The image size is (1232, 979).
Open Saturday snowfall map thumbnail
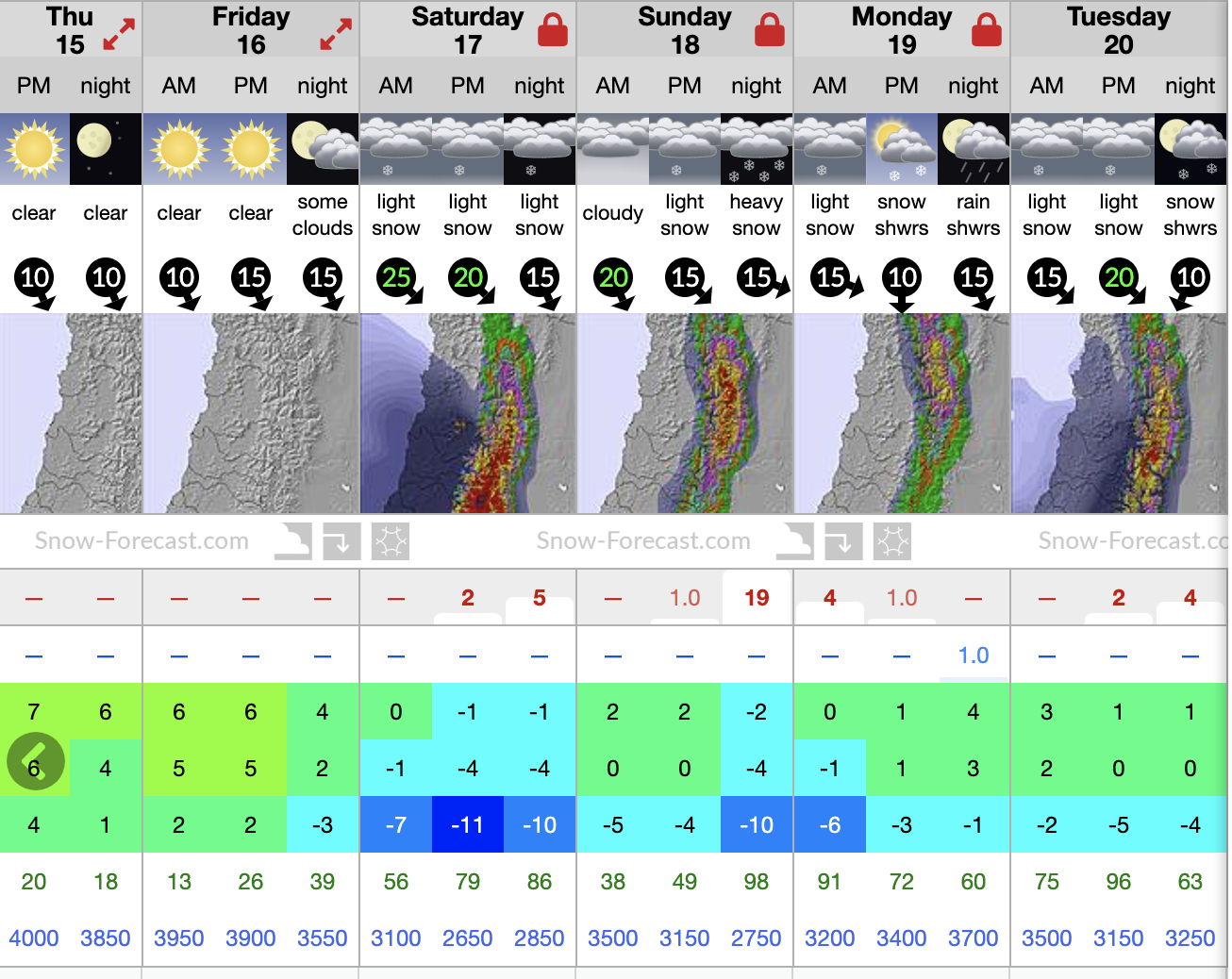[x=468, y=413]
